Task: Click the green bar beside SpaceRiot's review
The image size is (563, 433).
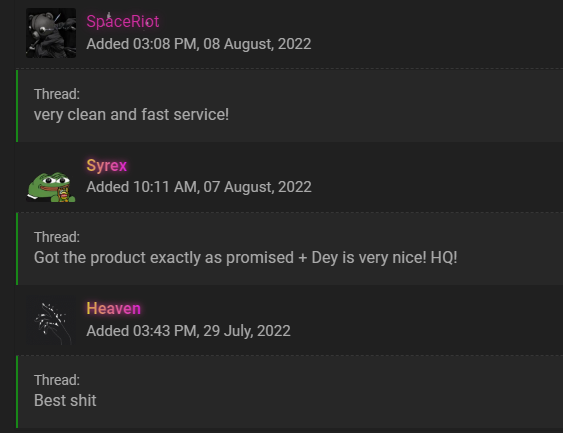Action: (x=17, y=106)
